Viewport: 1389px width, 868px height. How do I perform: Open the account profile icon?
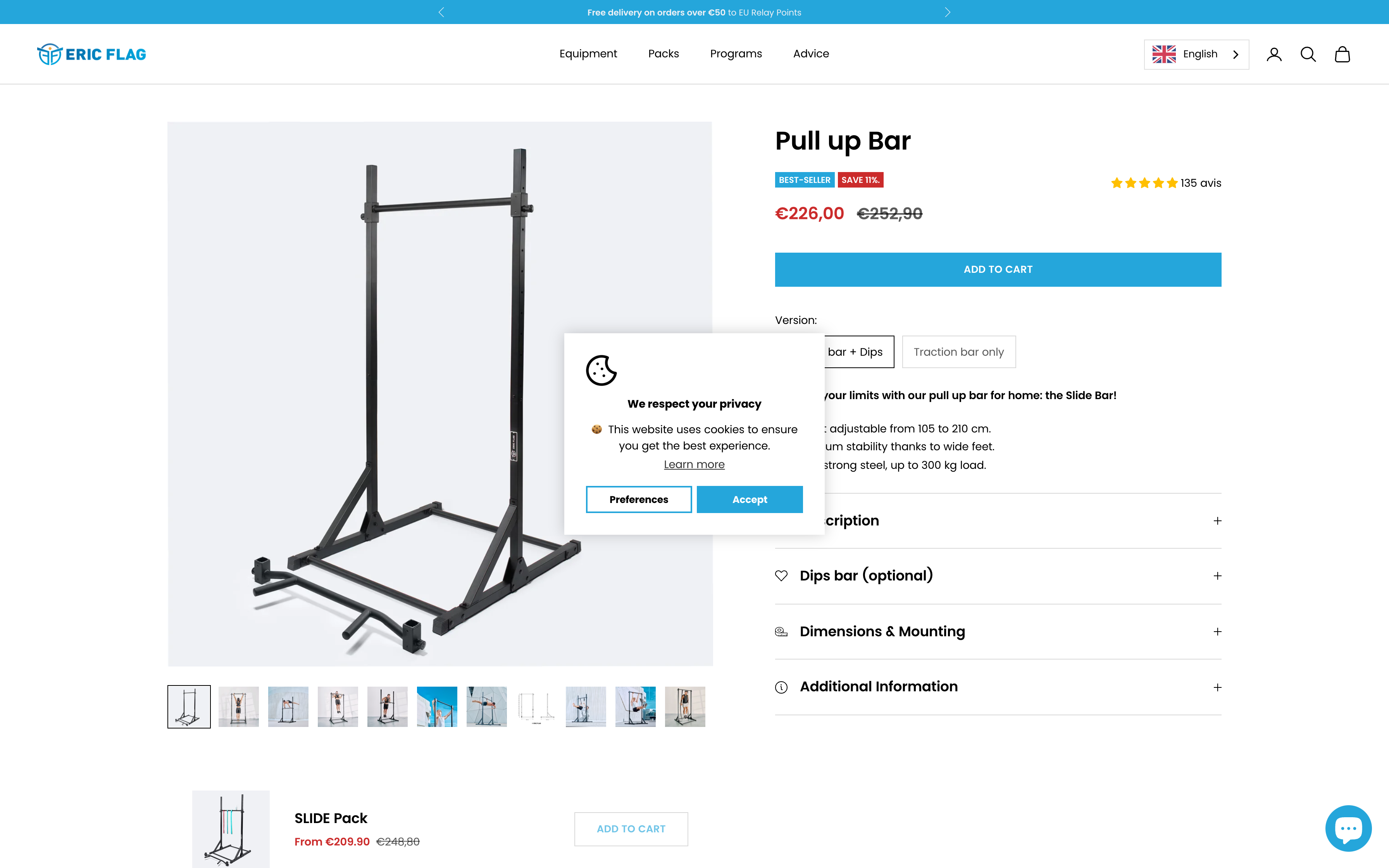click(1274, 54)
